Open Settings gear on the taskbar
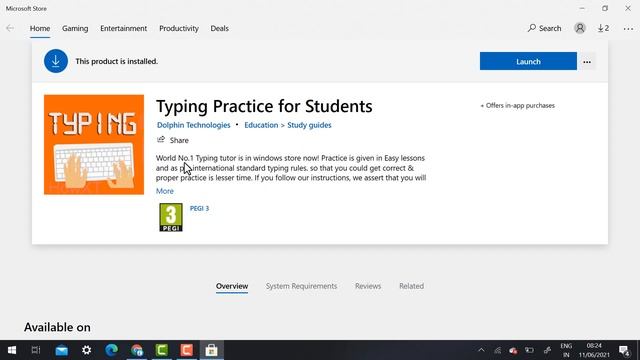 tap(87, 350)
